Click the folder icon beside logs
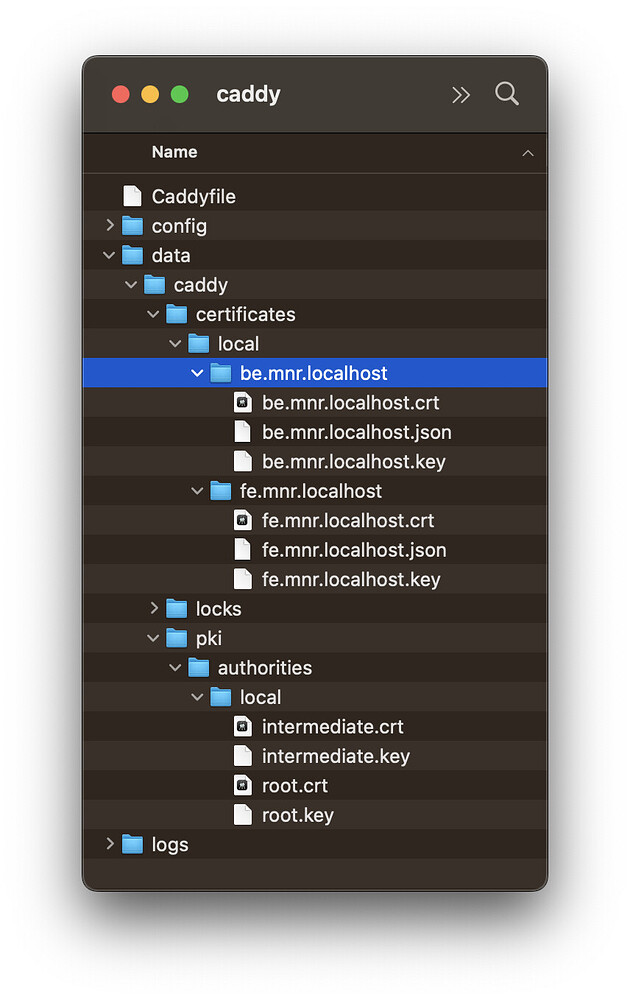This screenshot has width=630, height=1000. (133, 844)
